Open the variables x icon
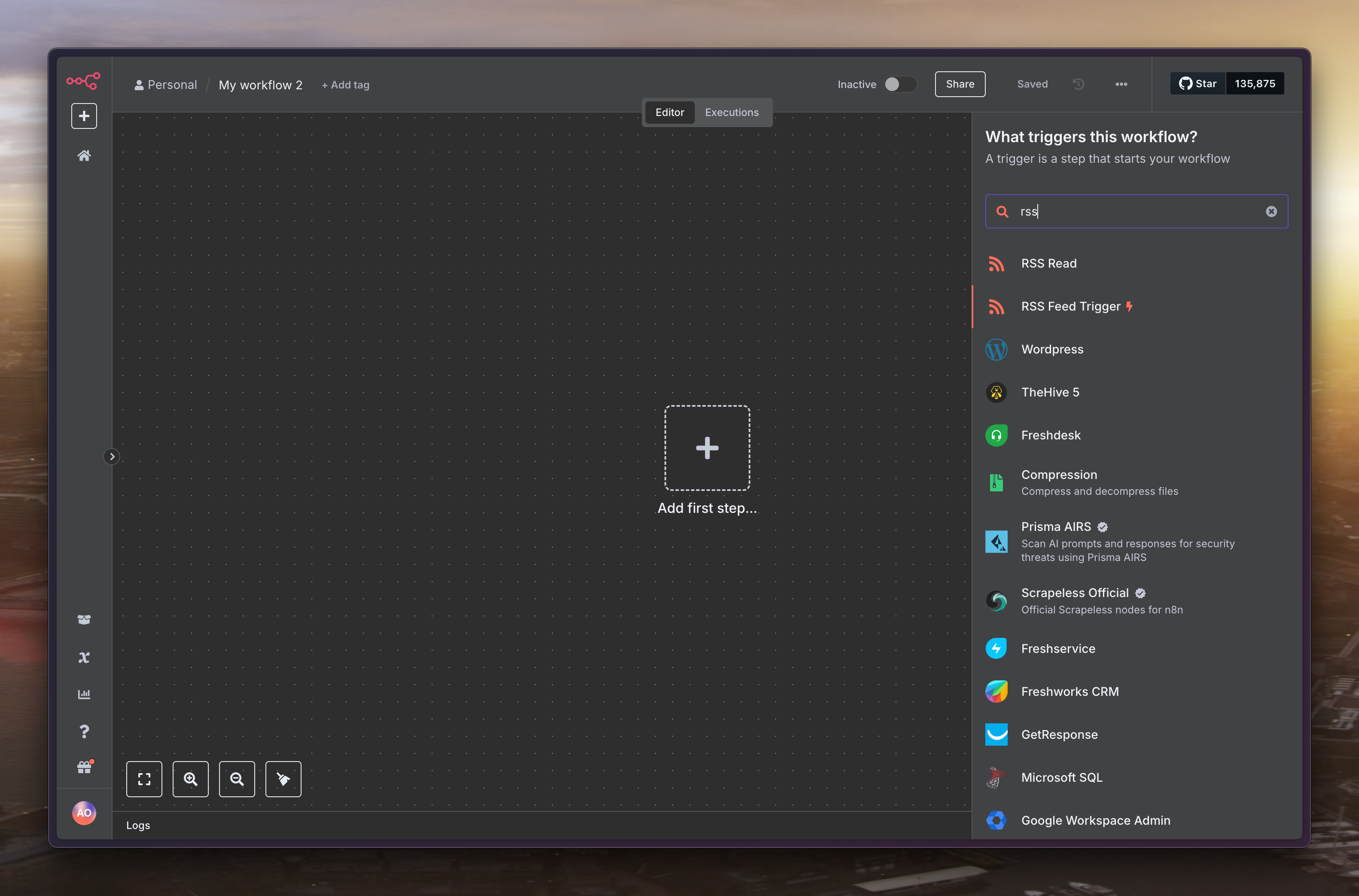 [x=84, y=657]
